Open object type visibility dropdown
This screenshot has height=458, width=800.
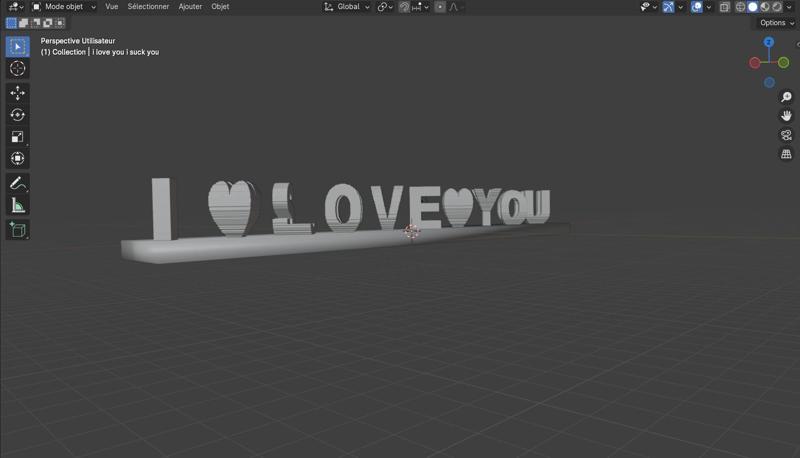(648, 7)
